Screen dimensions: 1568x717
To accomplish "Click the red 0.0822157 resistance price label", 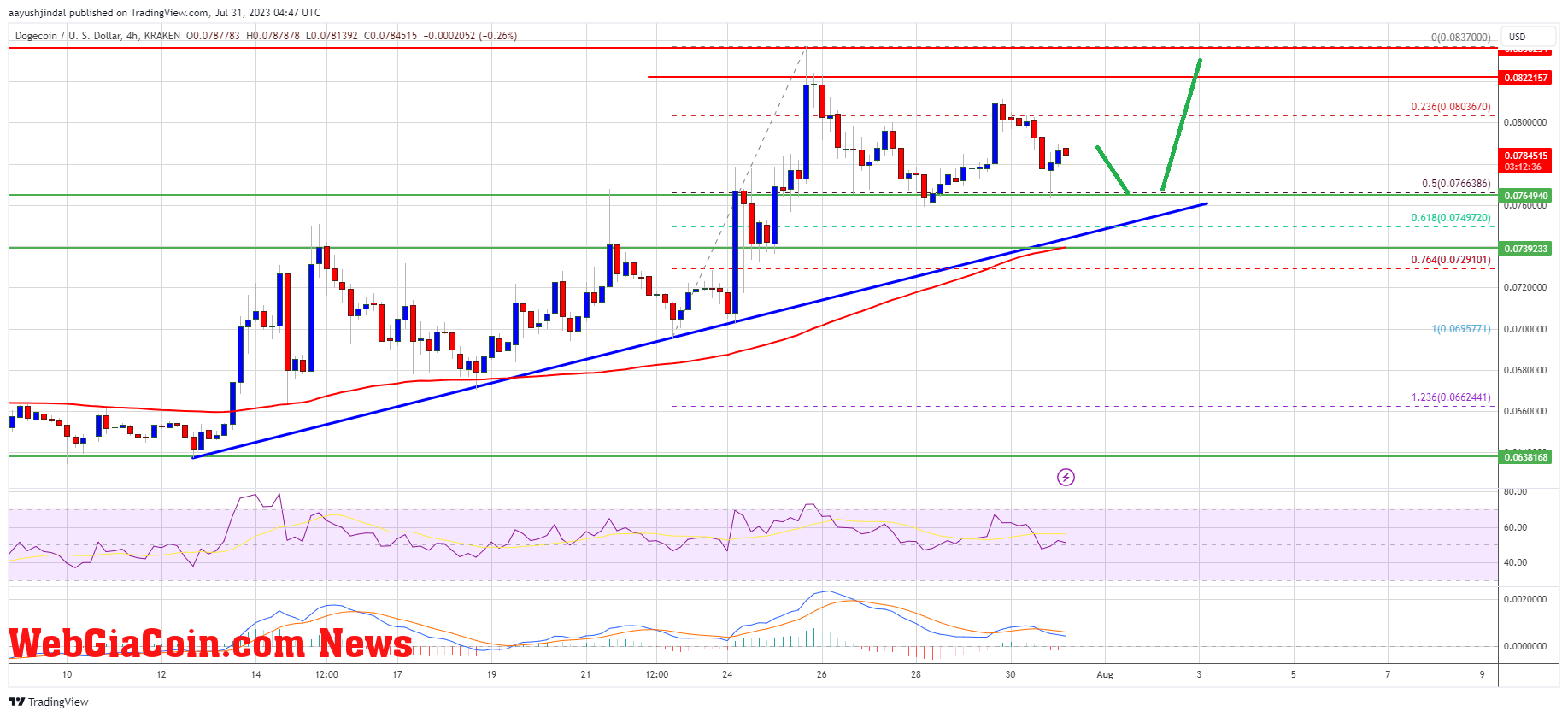I will [x=1525, y=78].
